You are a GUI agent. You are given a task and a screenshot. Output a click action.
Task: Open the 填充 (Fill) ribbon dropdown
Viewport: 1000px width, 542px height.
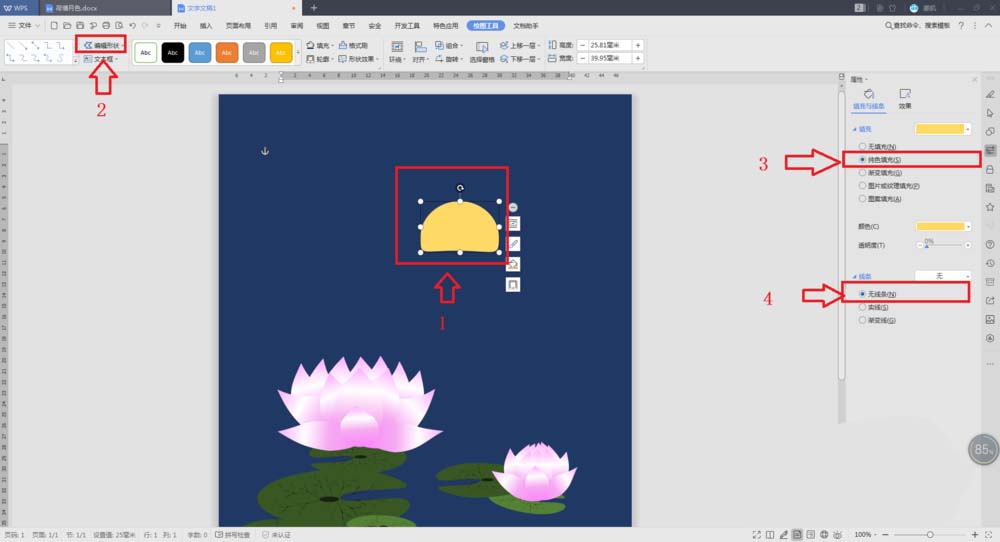[318, 45]
